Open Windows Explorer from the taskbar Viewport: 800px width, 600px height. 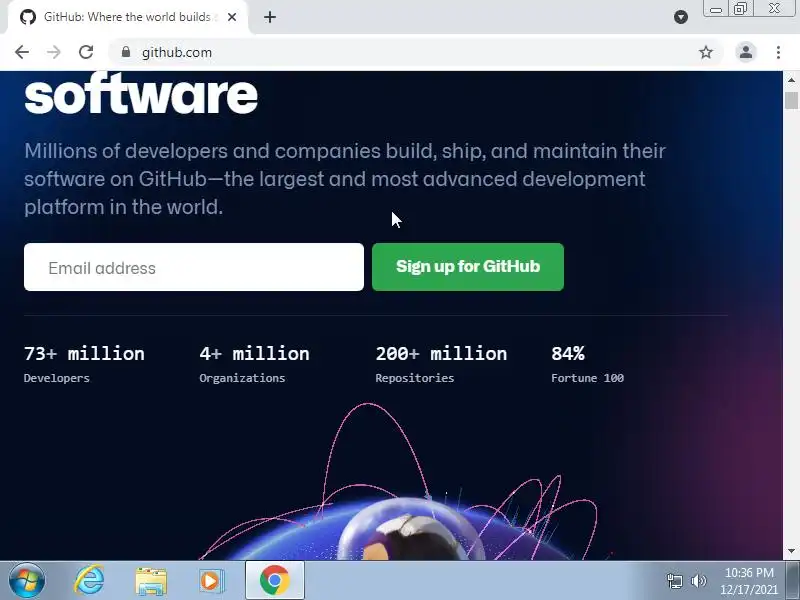pyautogui.click(x=151, y=581)
